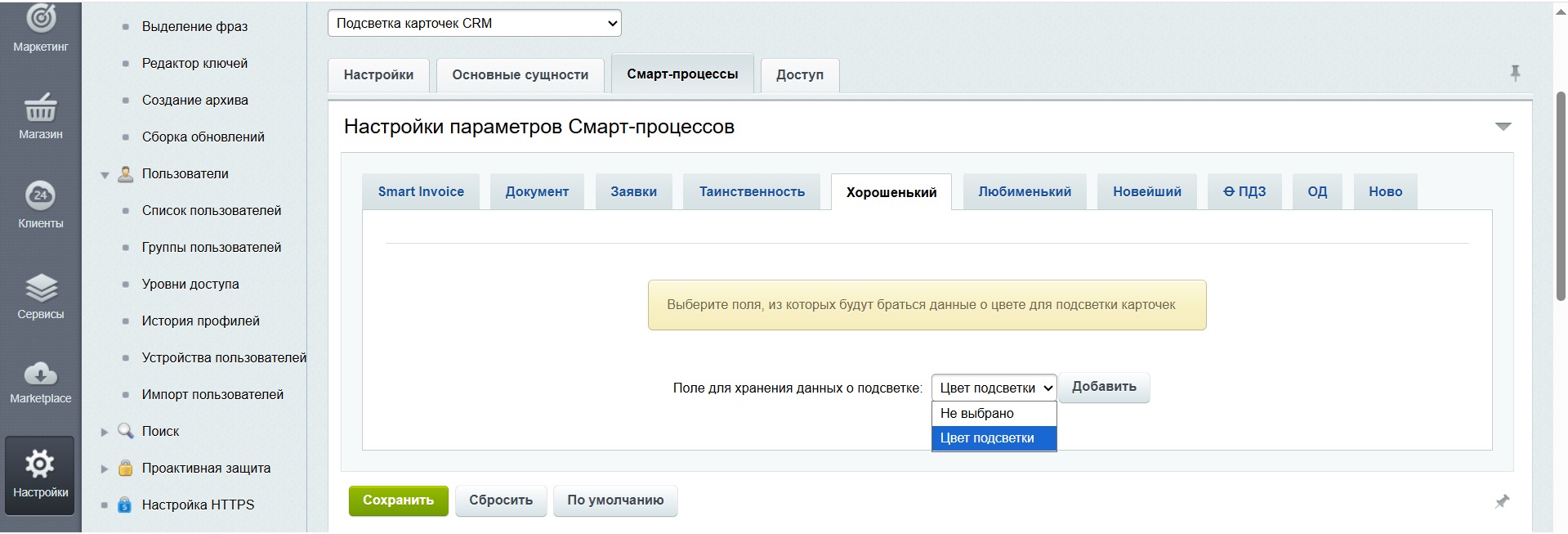Choose Не выбрано in the dropdown list

pyautogui.click(x=993, y=414)
